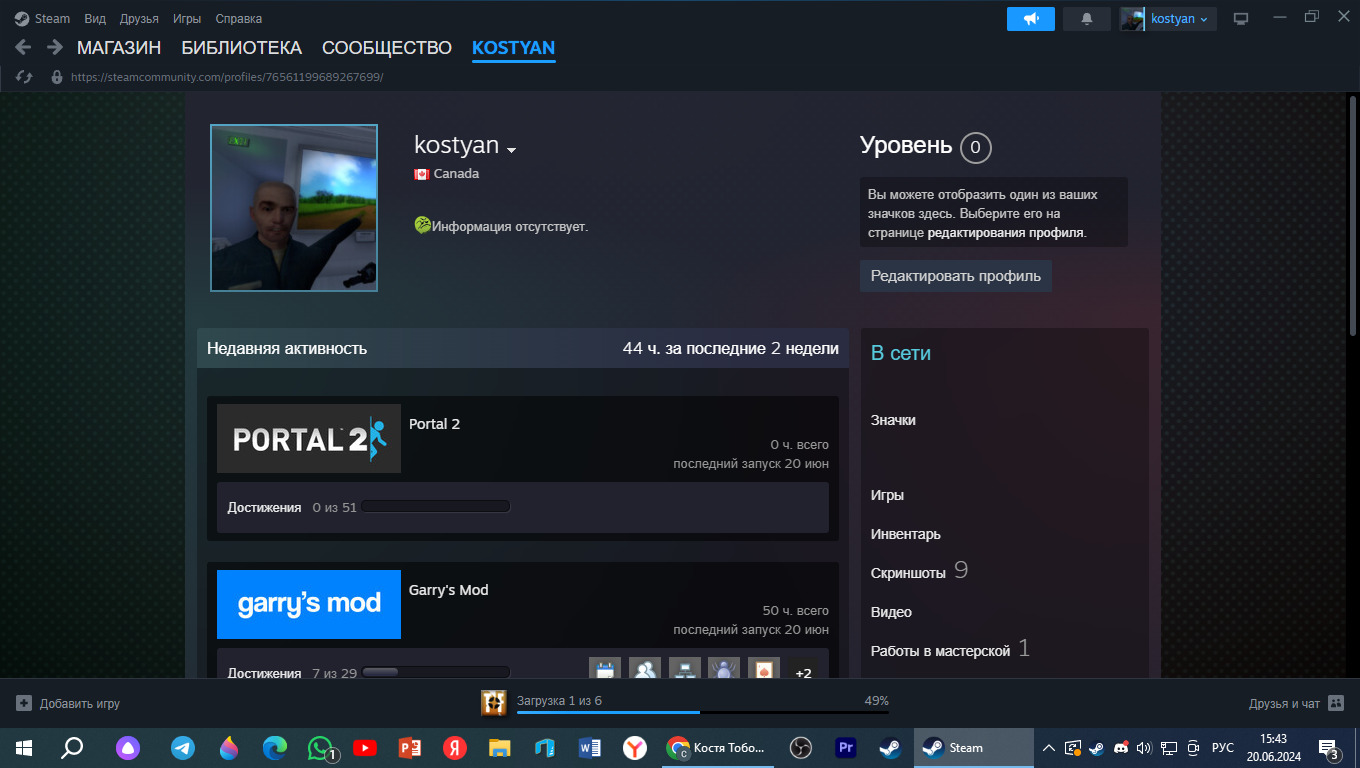The image size is (1360, 768).
Task: Open Microsoft Edge from the taskbar
Action: click(274, 747)
